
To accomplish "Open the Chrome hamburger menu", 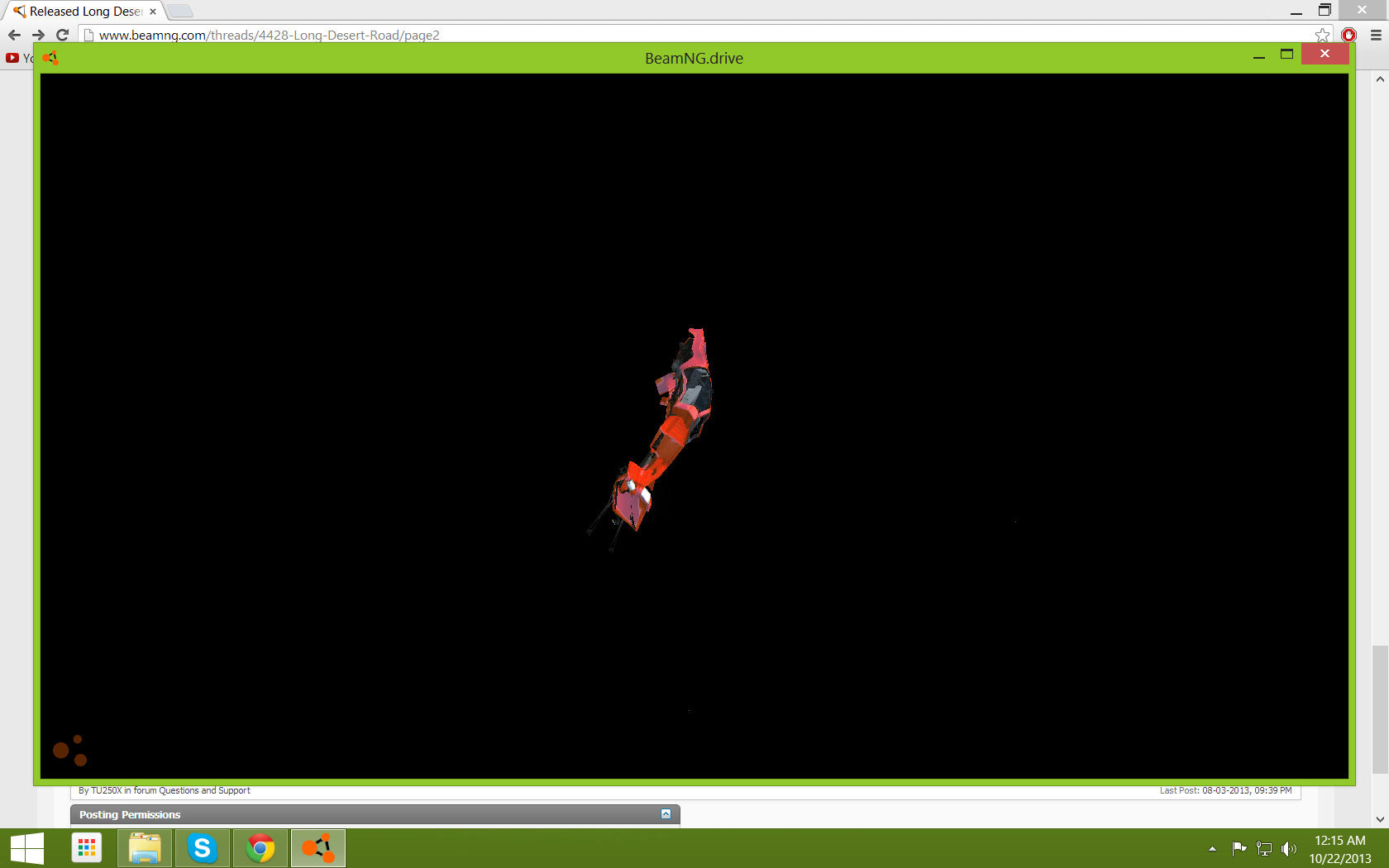I will [1376, 35].
